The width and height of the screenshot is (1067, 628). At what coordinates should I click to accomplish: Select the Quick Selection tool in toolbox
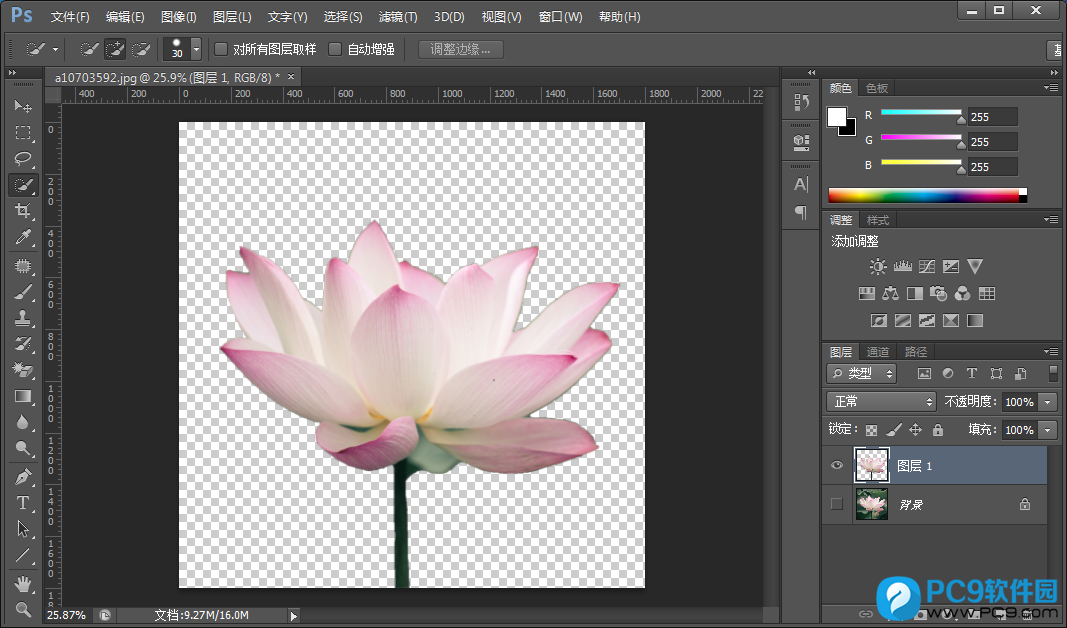pos(23,185)
